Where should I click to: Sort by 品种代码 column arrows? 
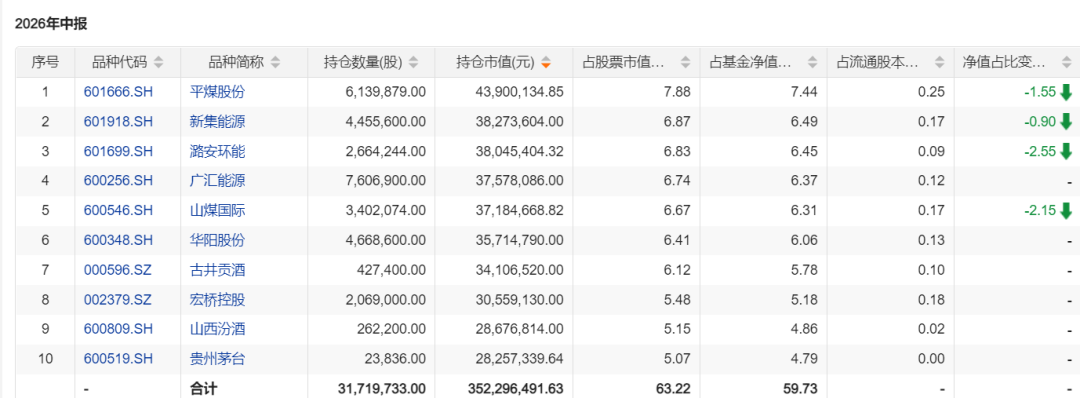coord(158,63)
